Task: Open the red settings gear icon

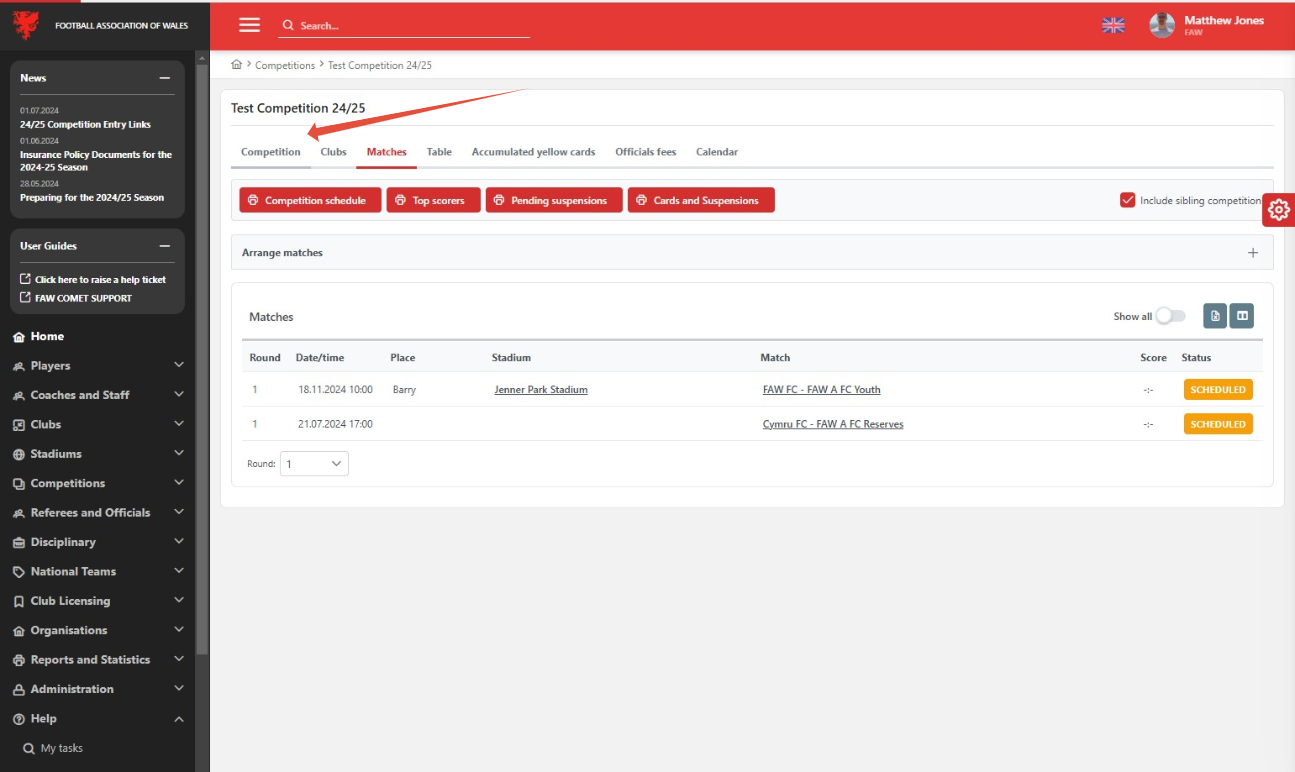Action: click(1278, 210)
